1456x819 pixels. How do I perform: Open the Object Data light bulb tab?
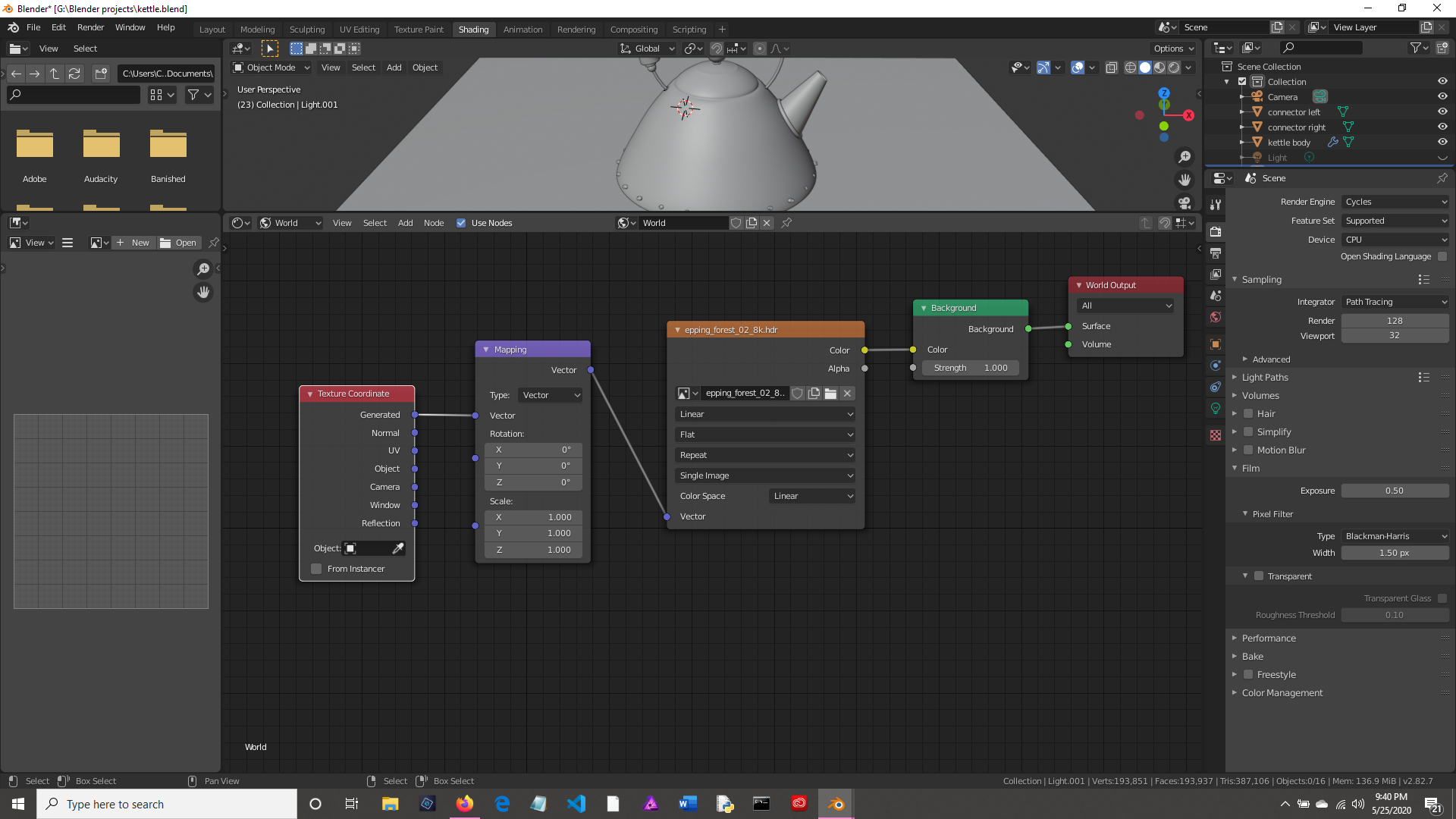[x=1216, y=408]
